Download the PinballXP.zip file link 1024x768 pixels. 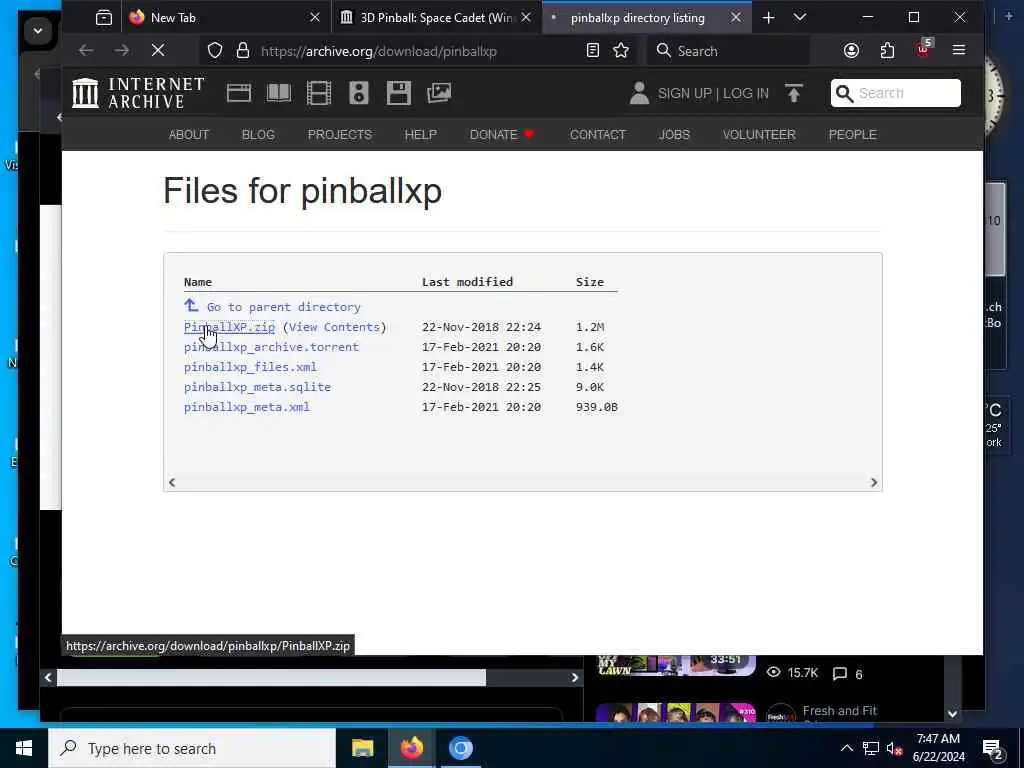[229, 327]
